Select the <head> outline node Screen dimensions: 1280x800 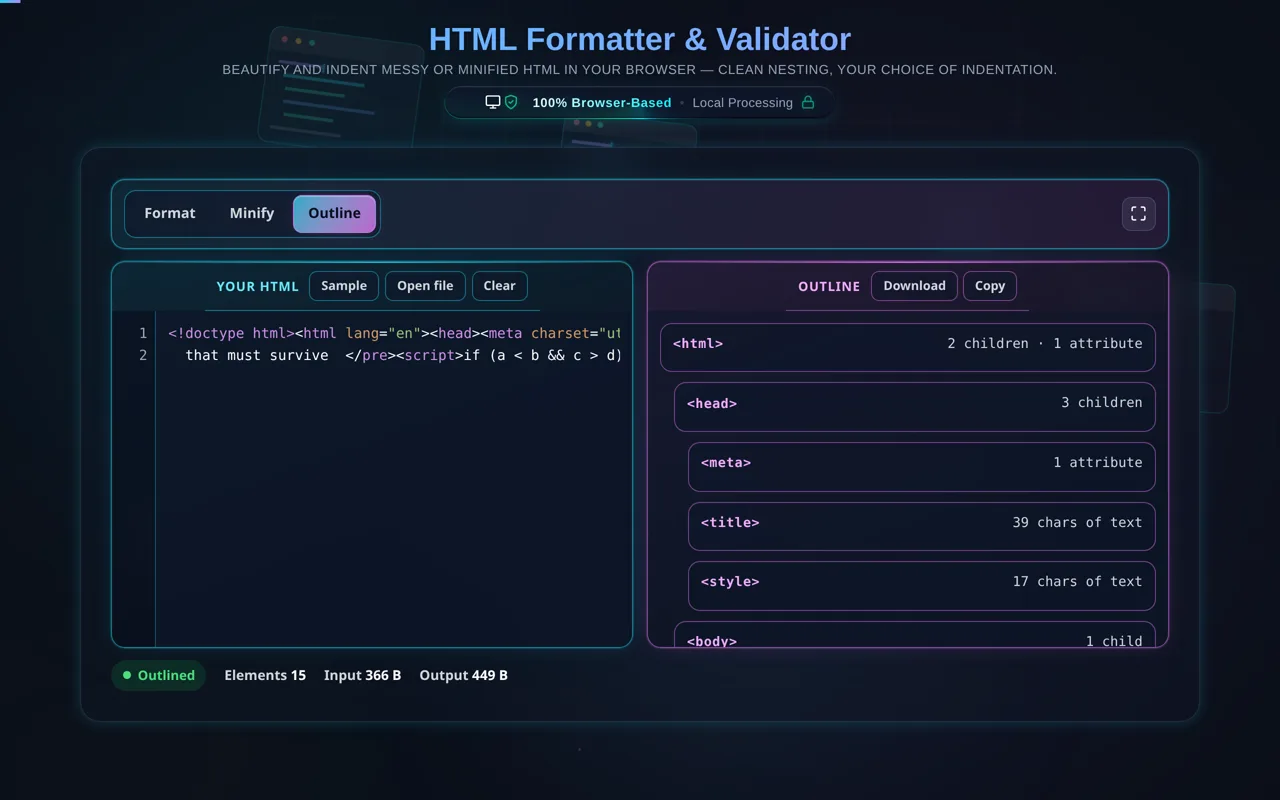(x=915, y=407)
